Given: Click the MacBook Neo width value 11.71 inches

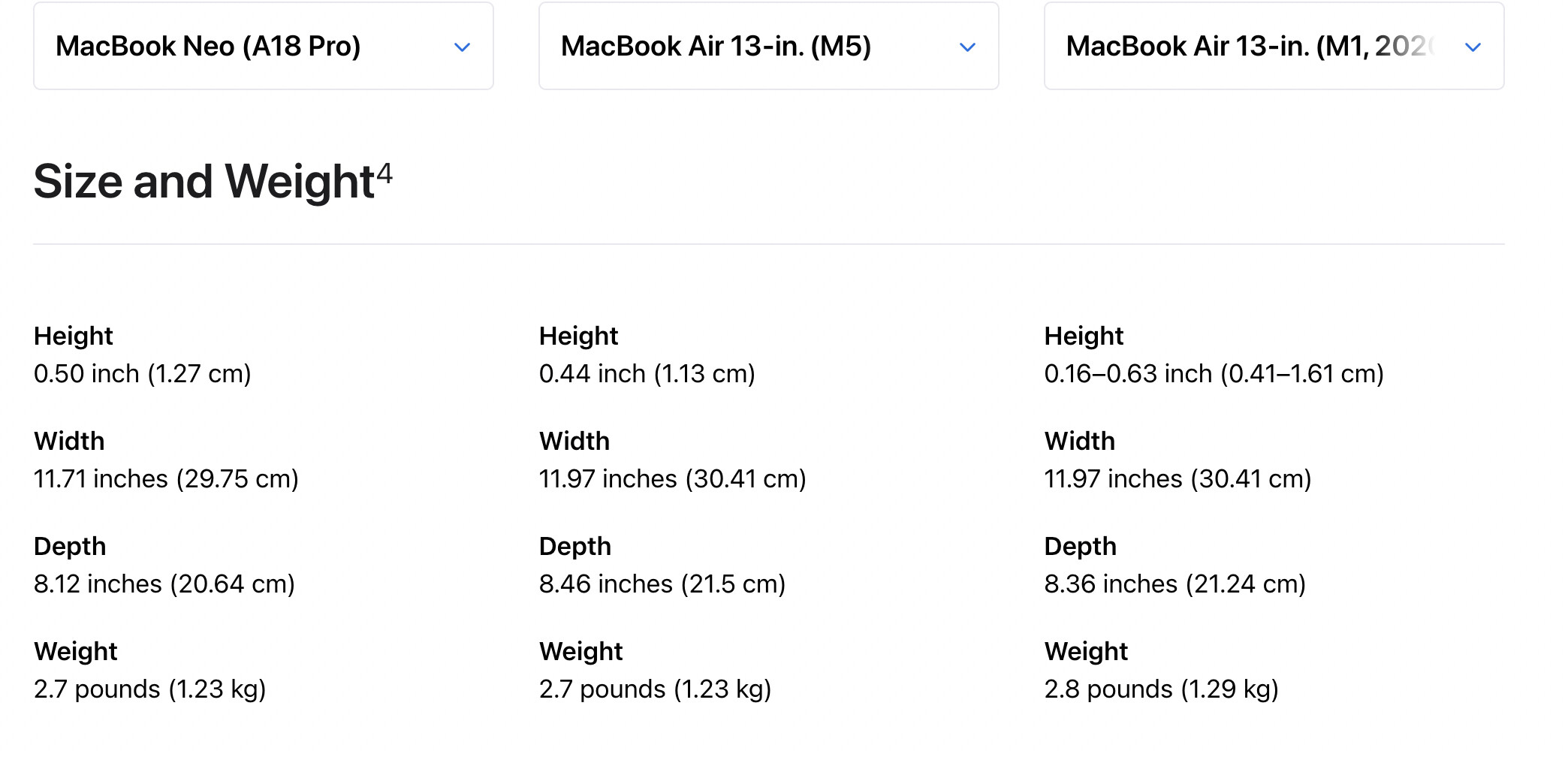Looking at the screenshot, I should tap(166, 478).
